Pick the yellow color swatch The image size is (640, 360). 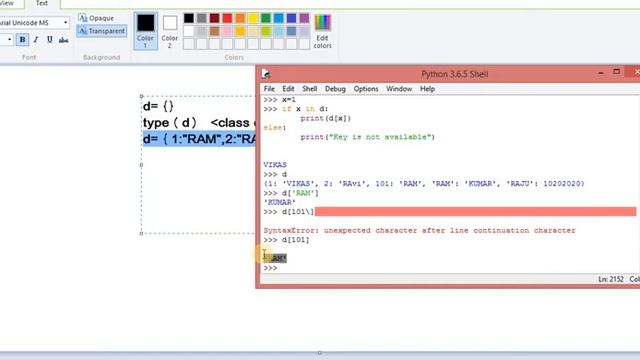click(253, 18)
